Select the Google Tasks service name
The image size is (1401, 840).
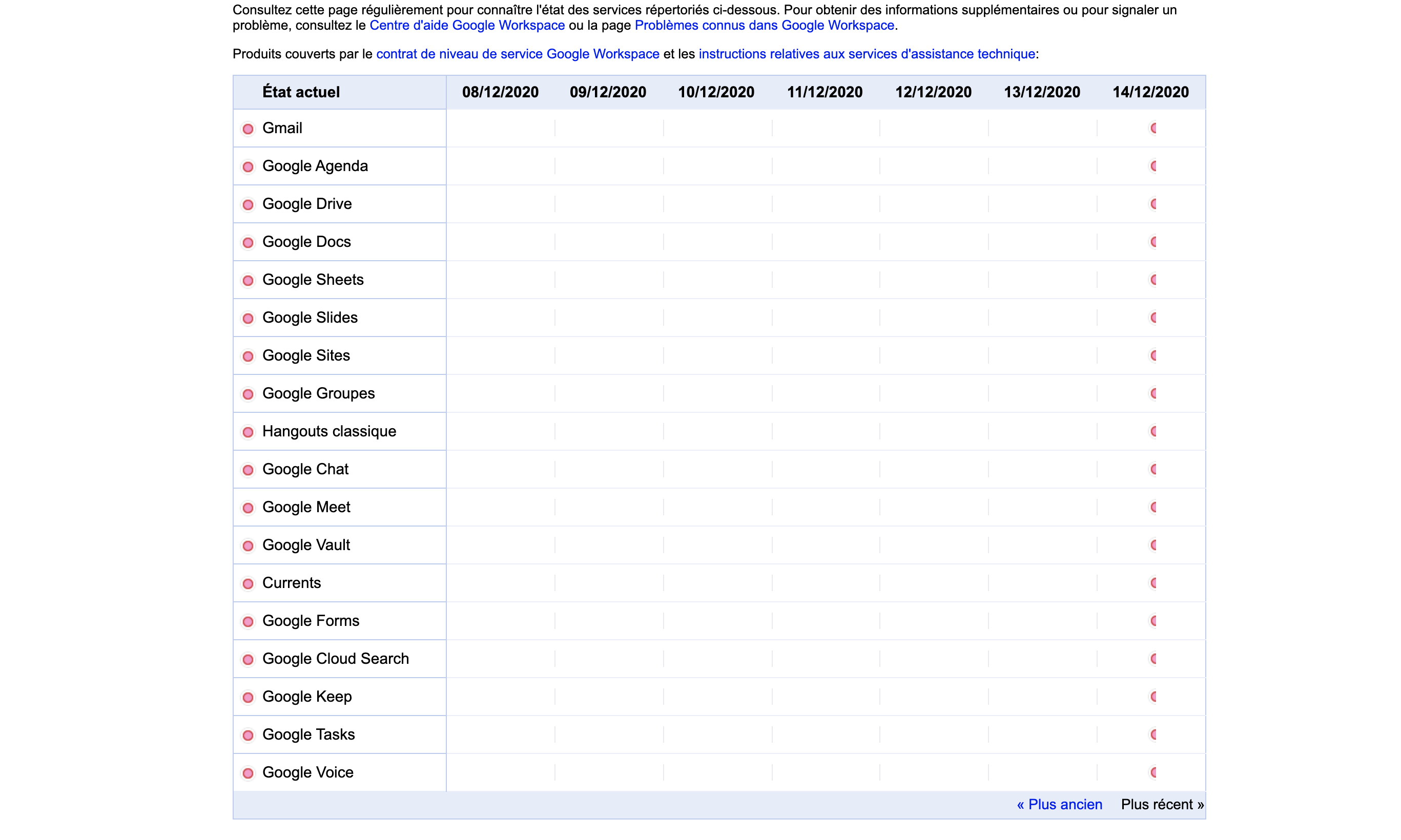tap(308, 736)
